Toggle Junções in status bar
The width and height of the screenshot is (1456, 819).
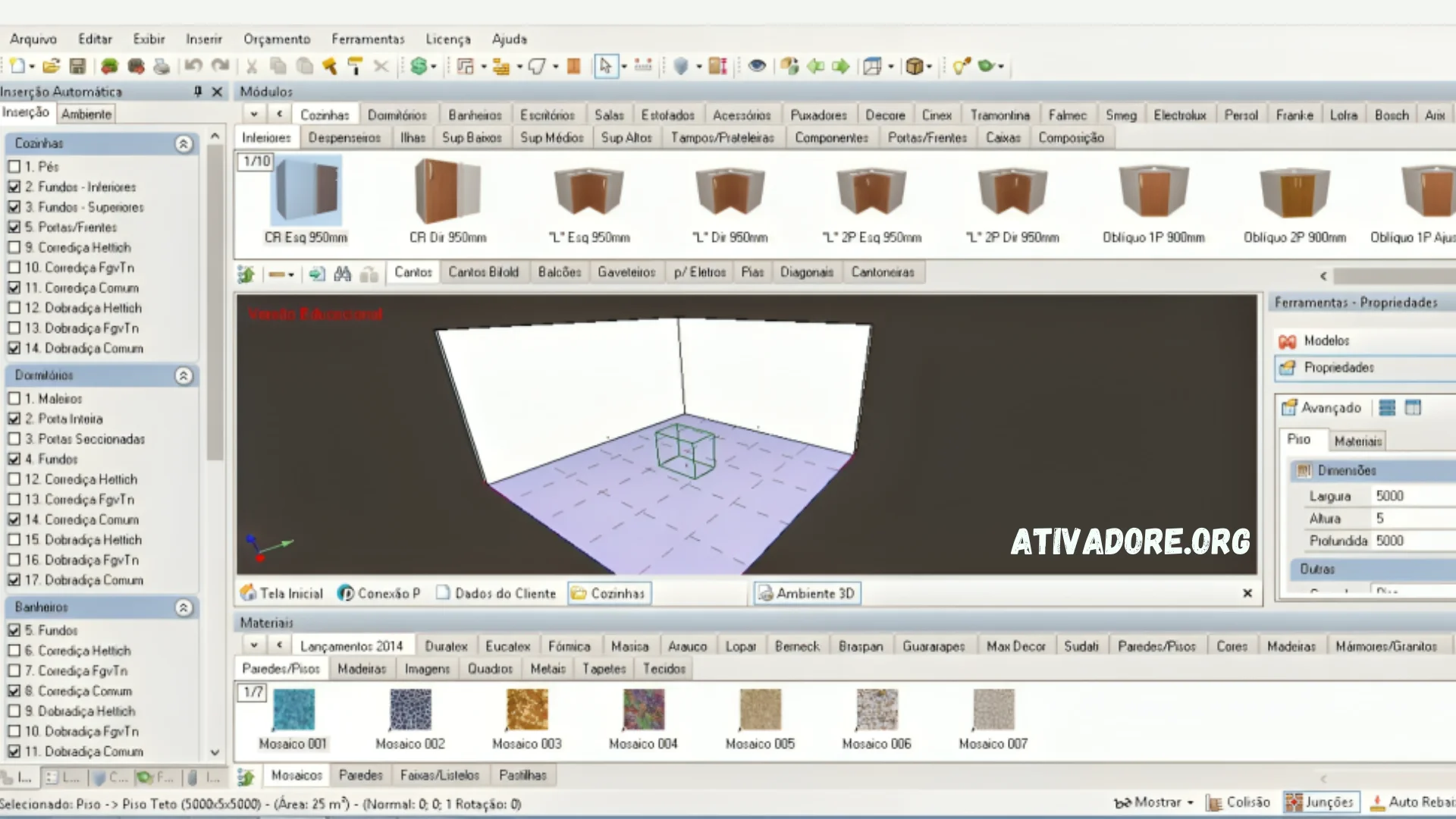pos(1320,802)
